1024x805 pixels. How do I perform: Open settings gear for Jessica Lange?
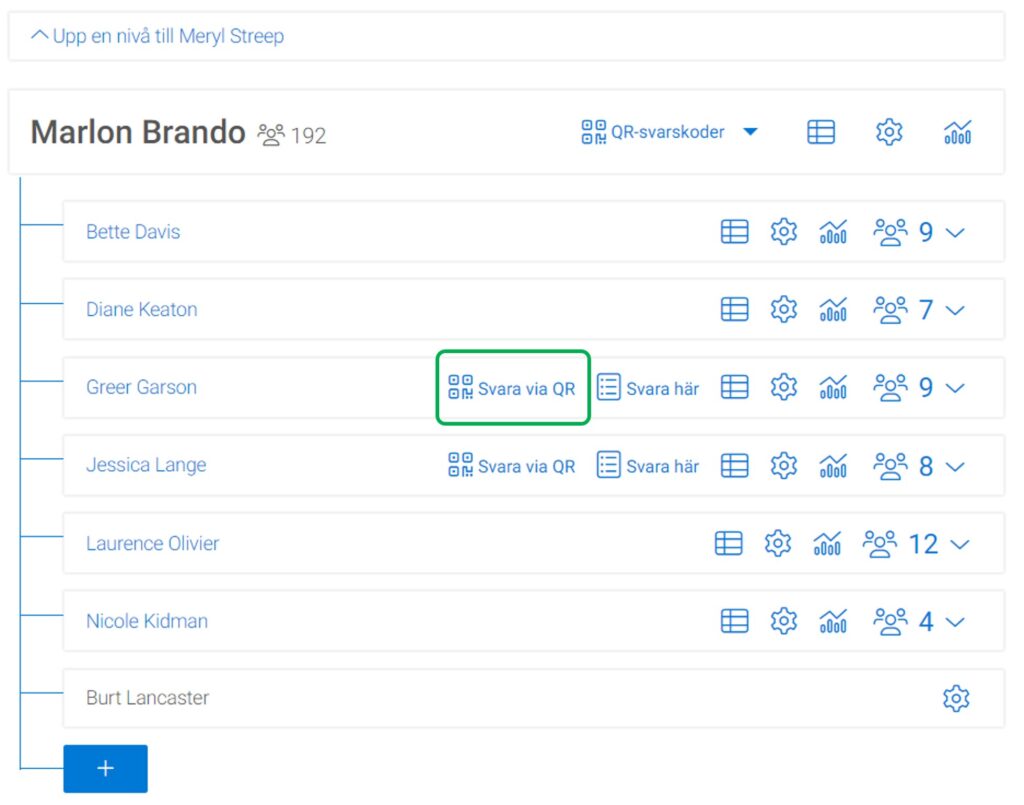tap(783, 466)
